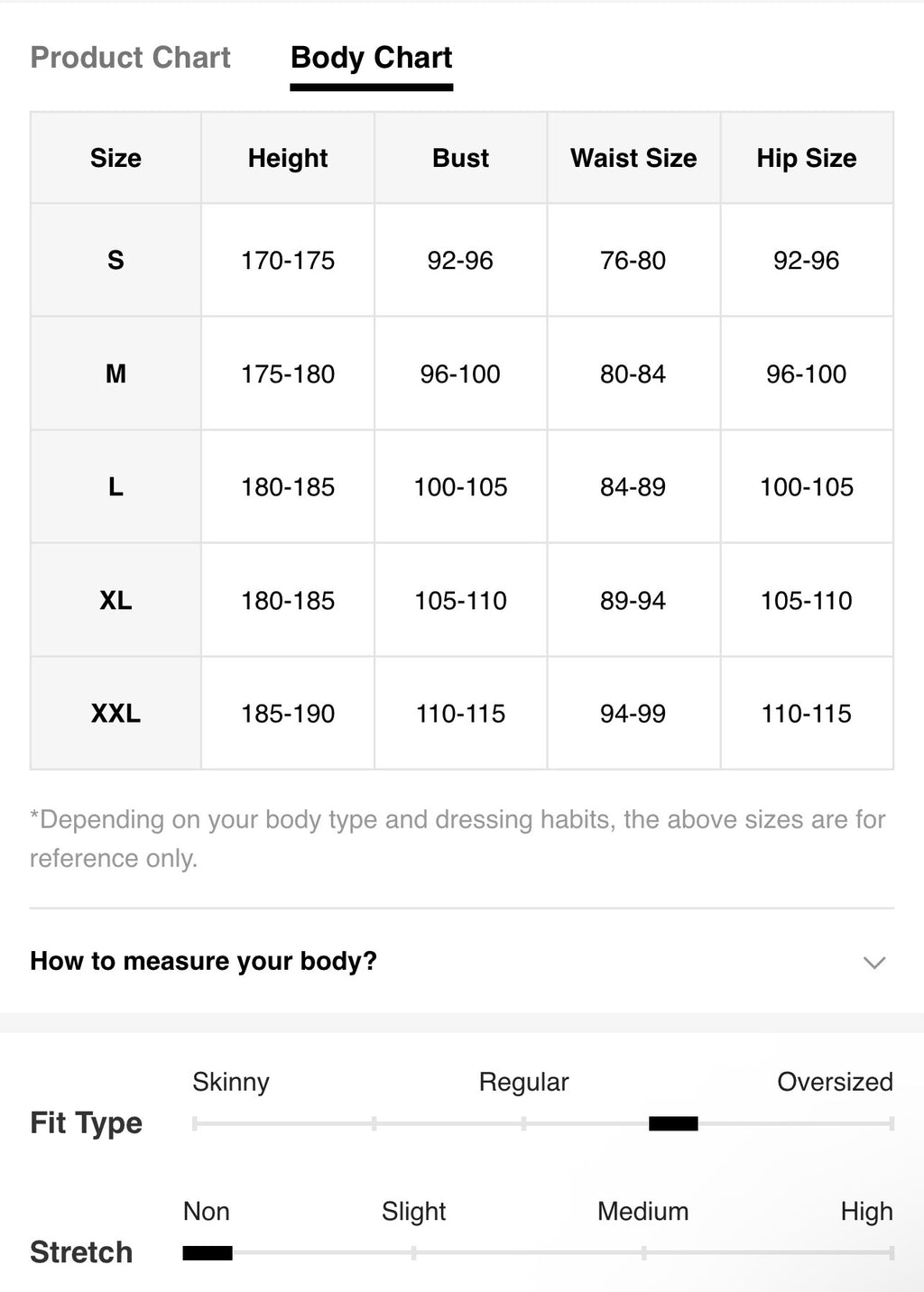Click the Fit Type slider marker
The width and height of the screenshot is (924, 1292).
coord(673,1123)
